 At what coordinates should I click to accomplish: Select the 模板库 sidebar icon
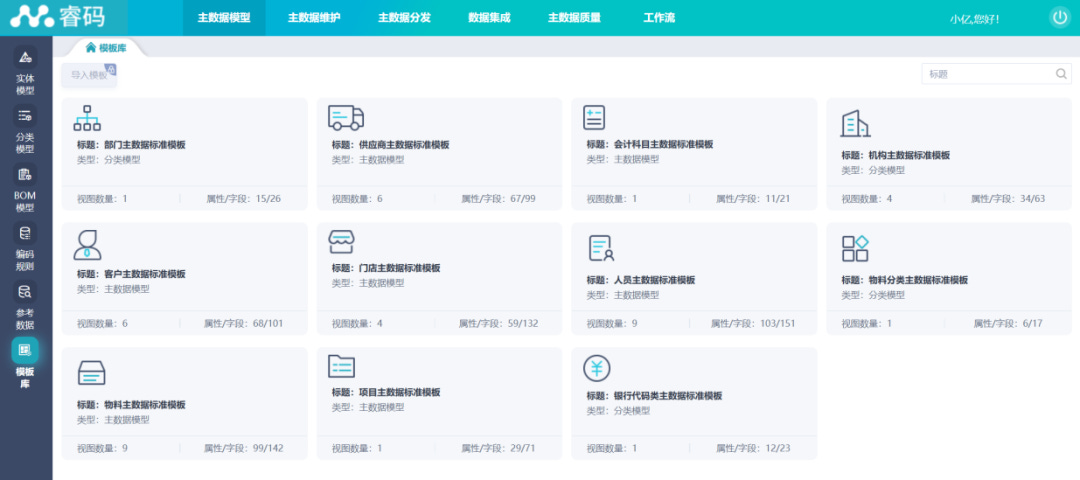tap(25, 351)
